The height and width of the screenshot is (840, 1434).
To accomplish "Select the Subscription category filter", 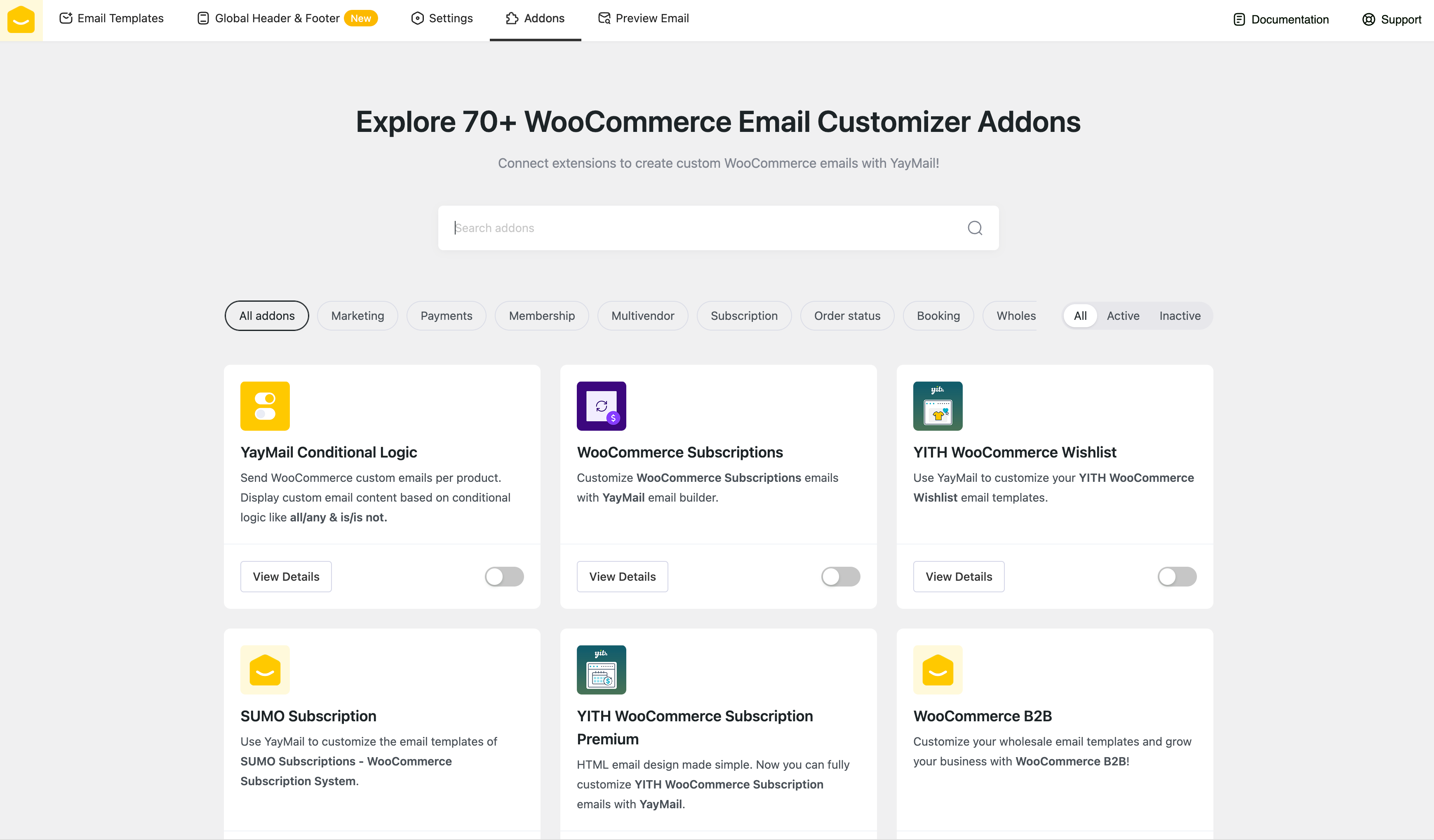I will 744,316.
